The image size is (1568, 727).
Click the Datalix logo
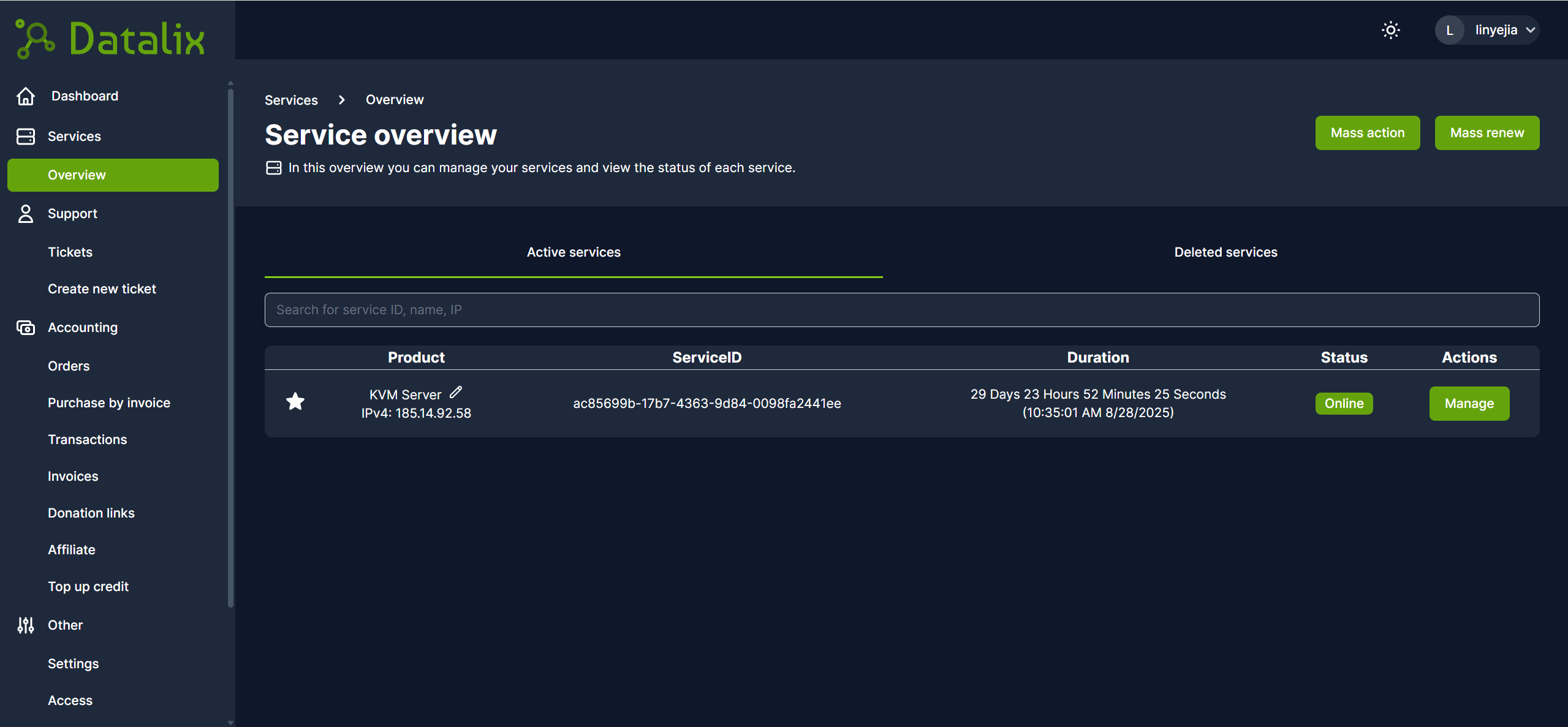pyautogui.click(x=110, y=39)
